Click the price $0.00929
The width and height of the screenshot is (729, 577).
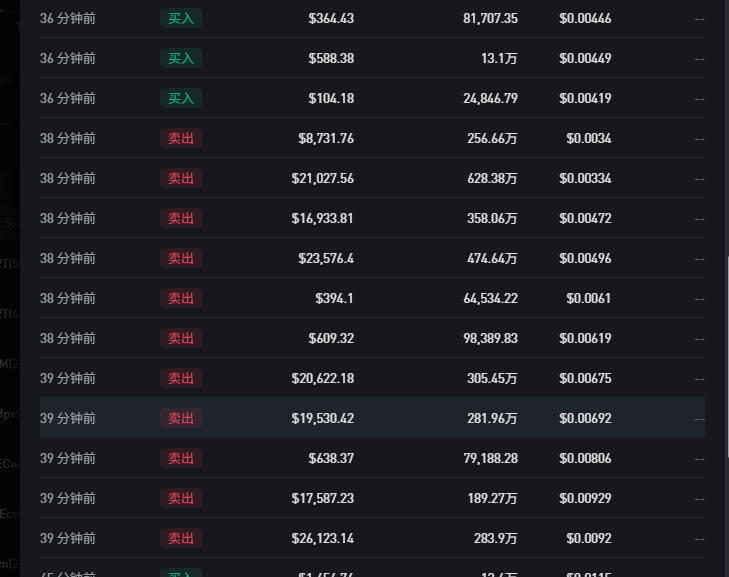[x=585, y=498]
